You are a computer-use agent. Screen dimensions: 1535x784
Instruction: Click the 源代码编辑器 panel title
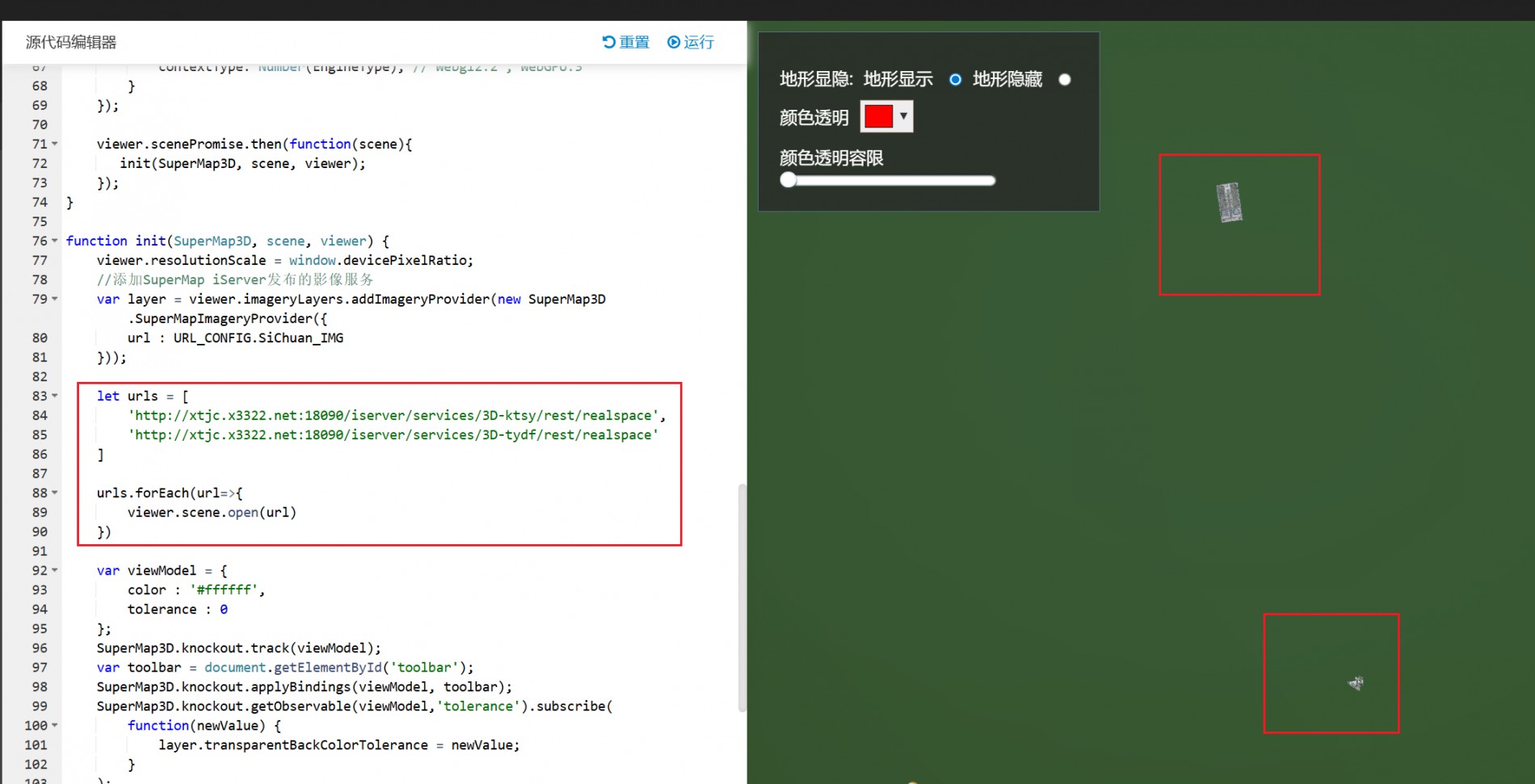(71, 42)
